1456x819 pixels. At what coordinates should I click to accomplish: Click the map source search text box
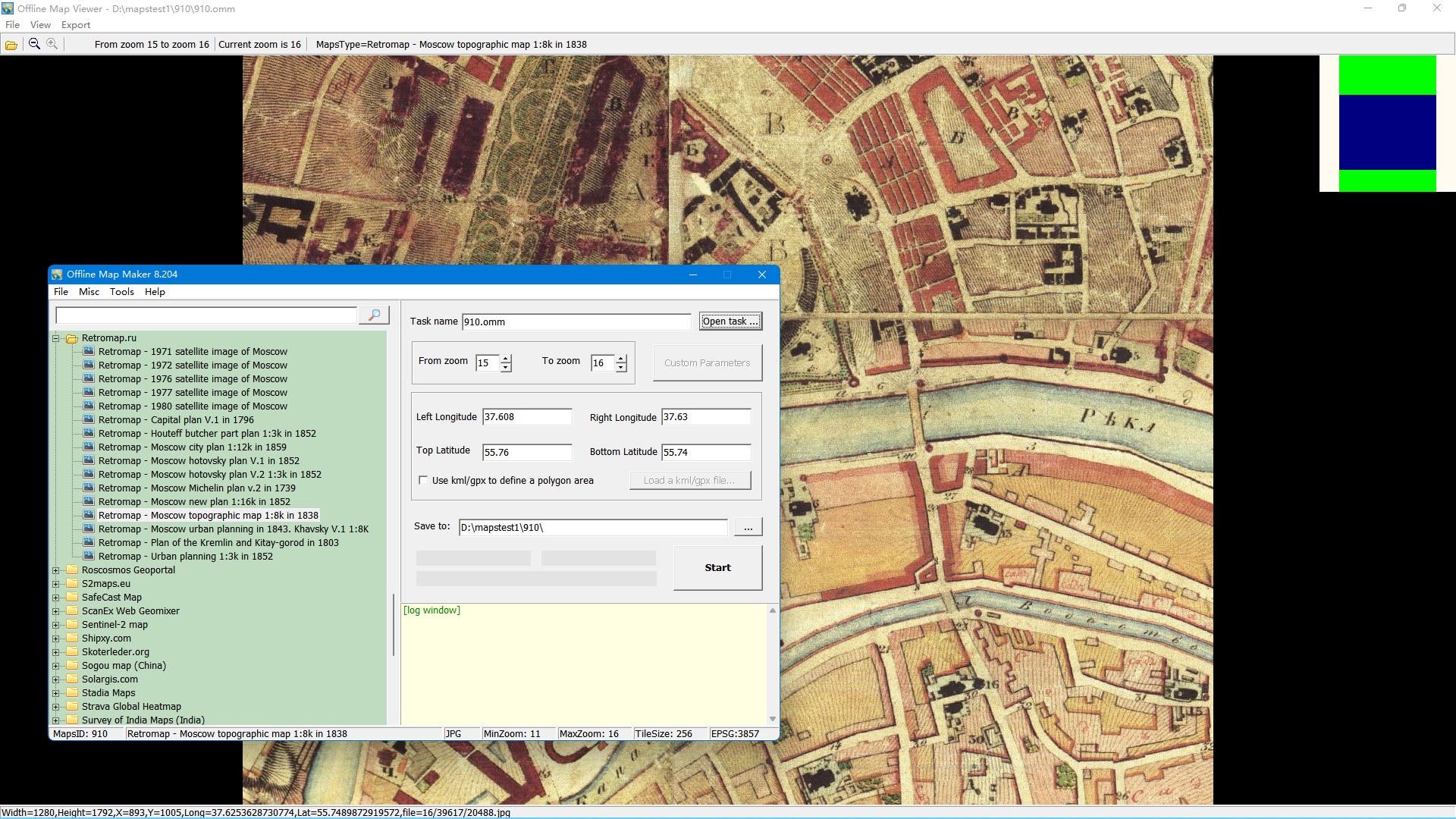(206, 315)
